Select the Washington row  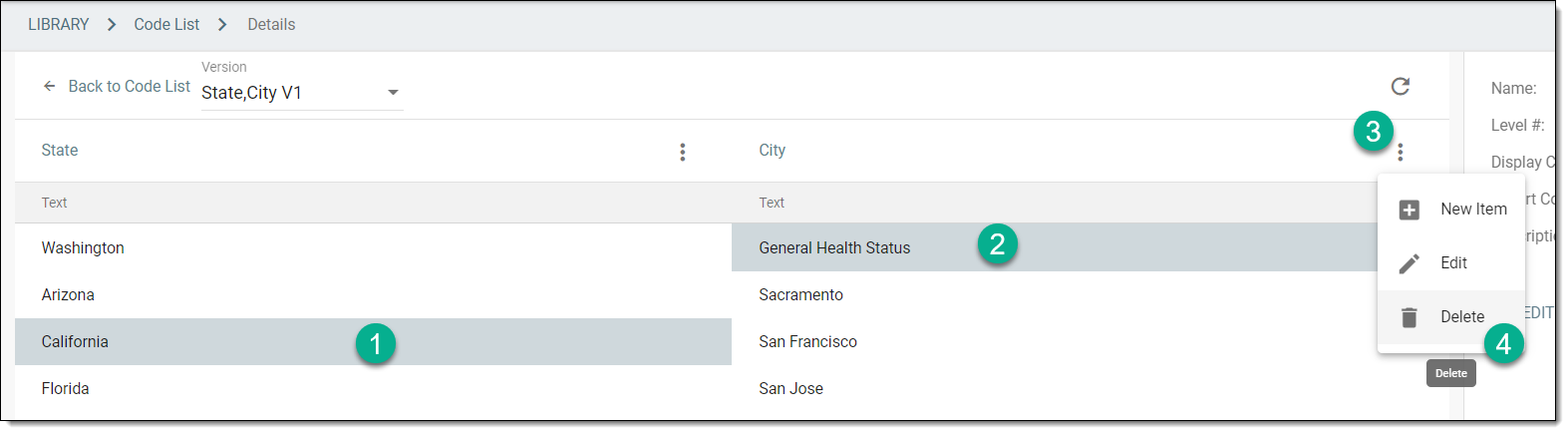coord(373,247)
